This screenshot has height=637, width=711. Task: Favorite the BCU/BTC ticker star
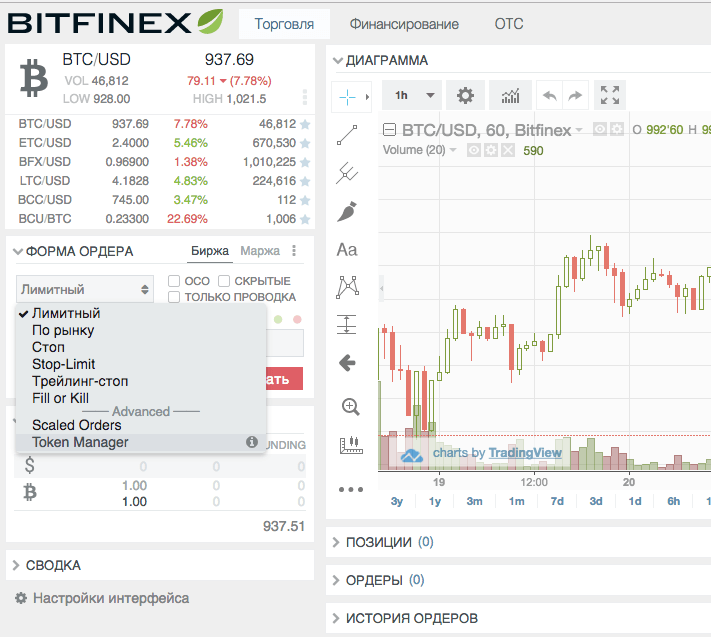305,219
